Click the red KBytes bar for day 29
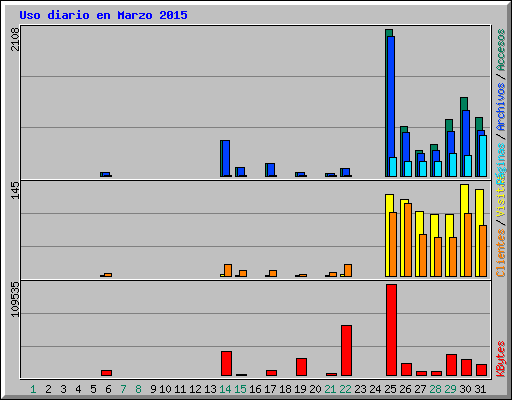The width and height of the screenshot is (512, 400). [x=452, y=365]
